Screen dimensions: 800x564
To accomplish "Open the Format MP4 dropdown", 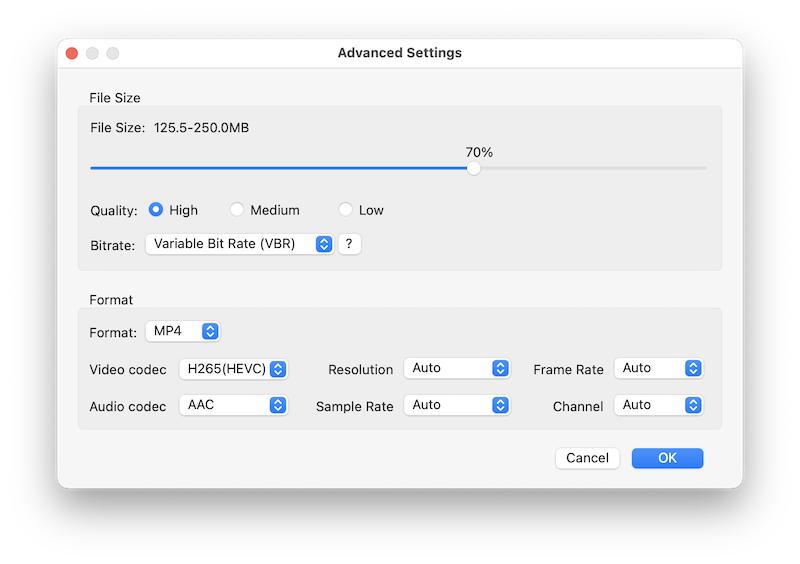I will click(x=183, y=331).
